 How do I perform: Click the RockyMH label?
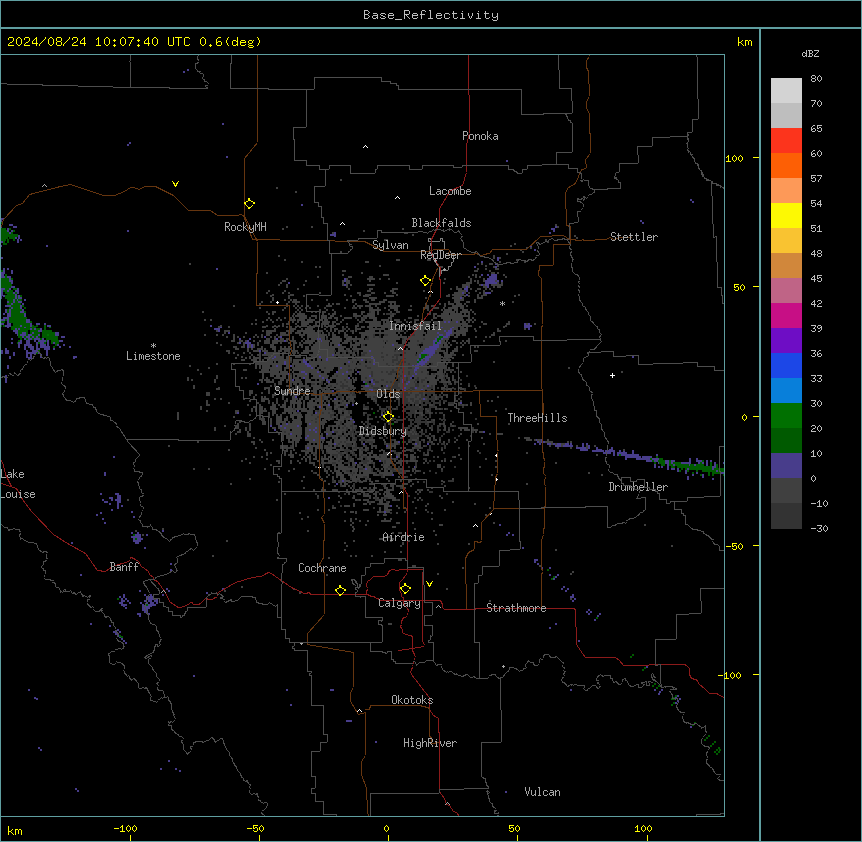(245, 227)
